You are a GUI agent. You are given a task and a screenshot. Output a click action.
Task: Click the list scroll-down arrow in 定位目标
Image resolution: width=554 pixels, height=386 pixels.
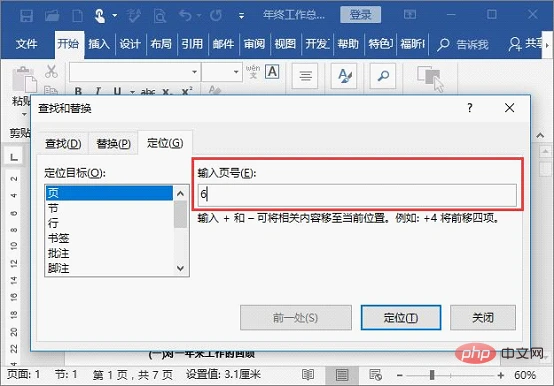181,268
